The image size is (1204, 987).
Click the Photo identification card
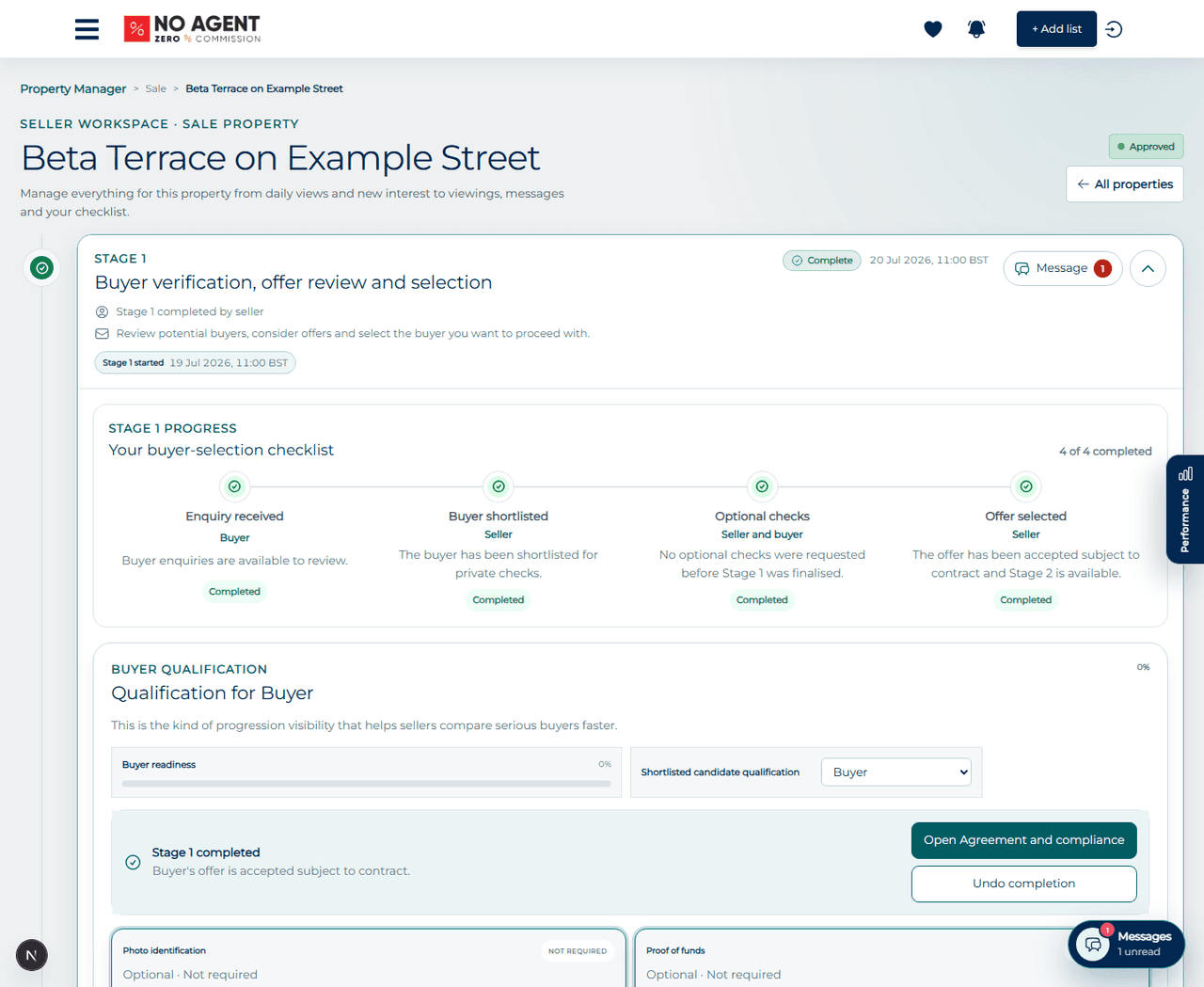(368, 958)
